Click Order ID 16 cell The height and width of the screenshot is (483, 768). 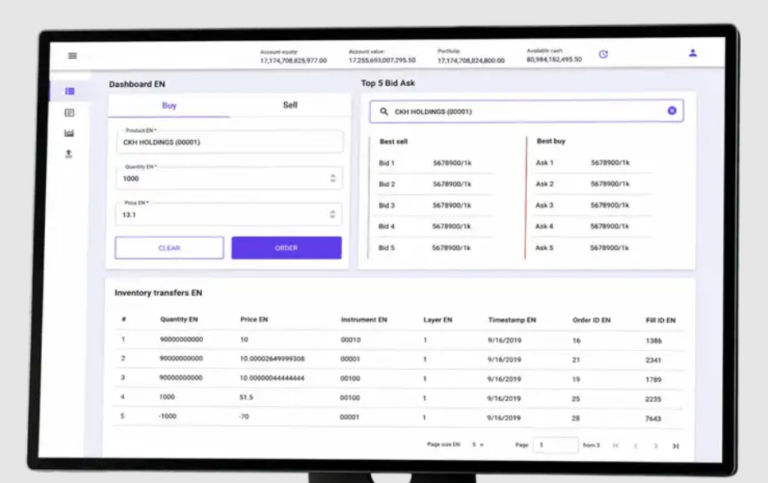click(x=576, y=340)
